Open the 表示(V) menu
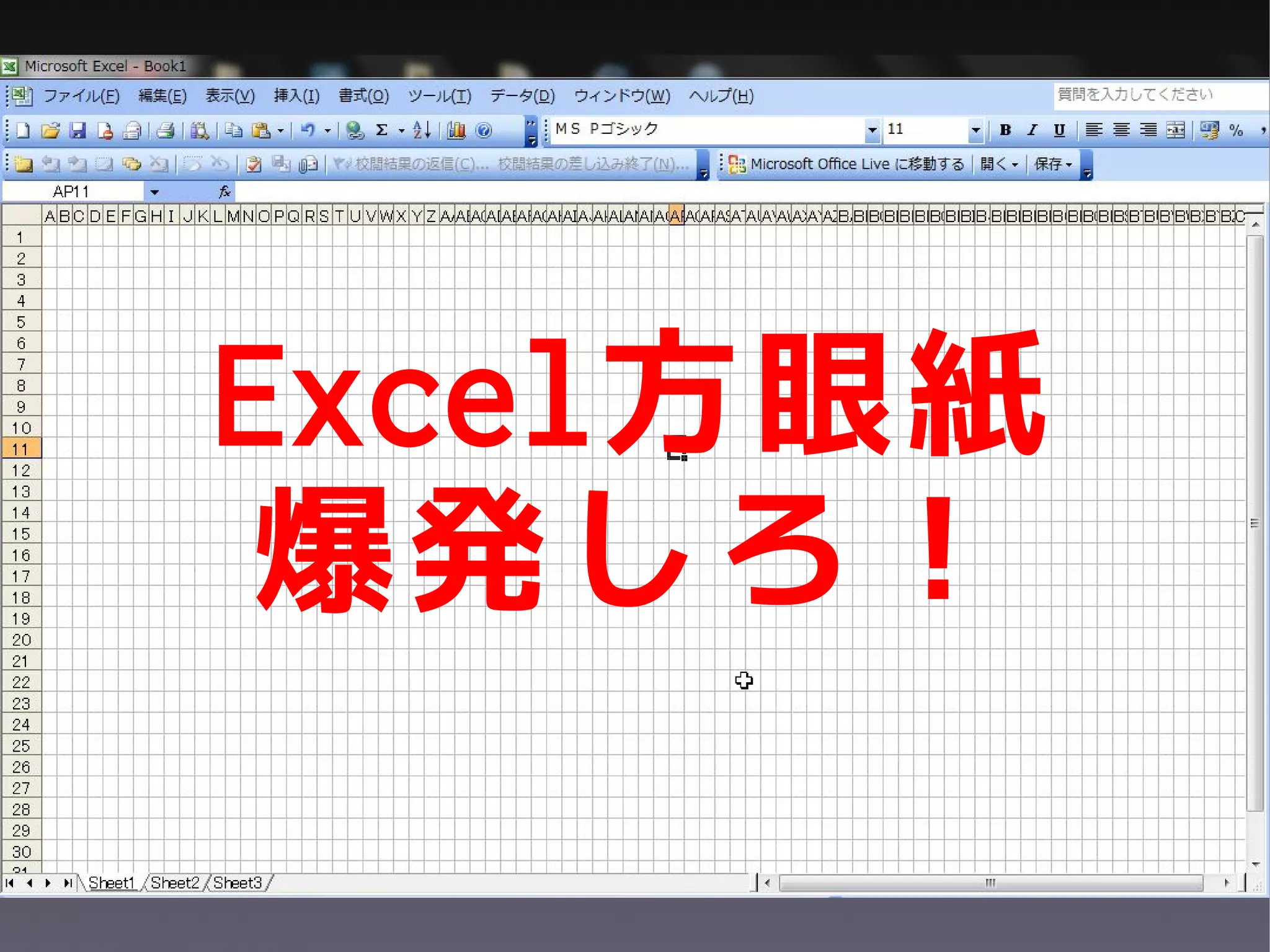The width and height of the screenshot is (1270, 952). pyautogui.click(x=230, y=96)
